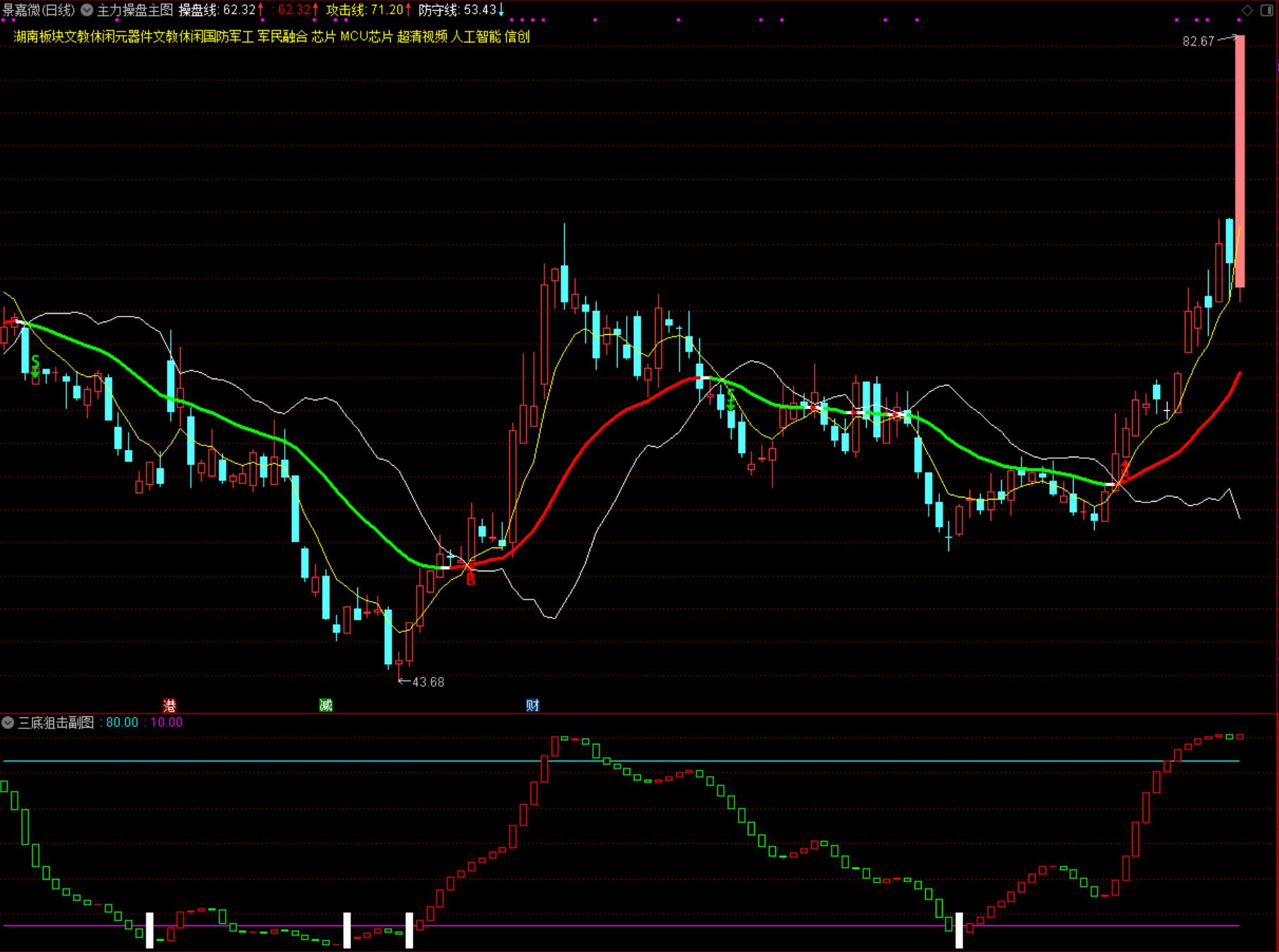Image resolution: width=1279 pixels, height=952 pixels.
Task: Click the last white signal bar in the sub-chart
Action: (959, 930)
